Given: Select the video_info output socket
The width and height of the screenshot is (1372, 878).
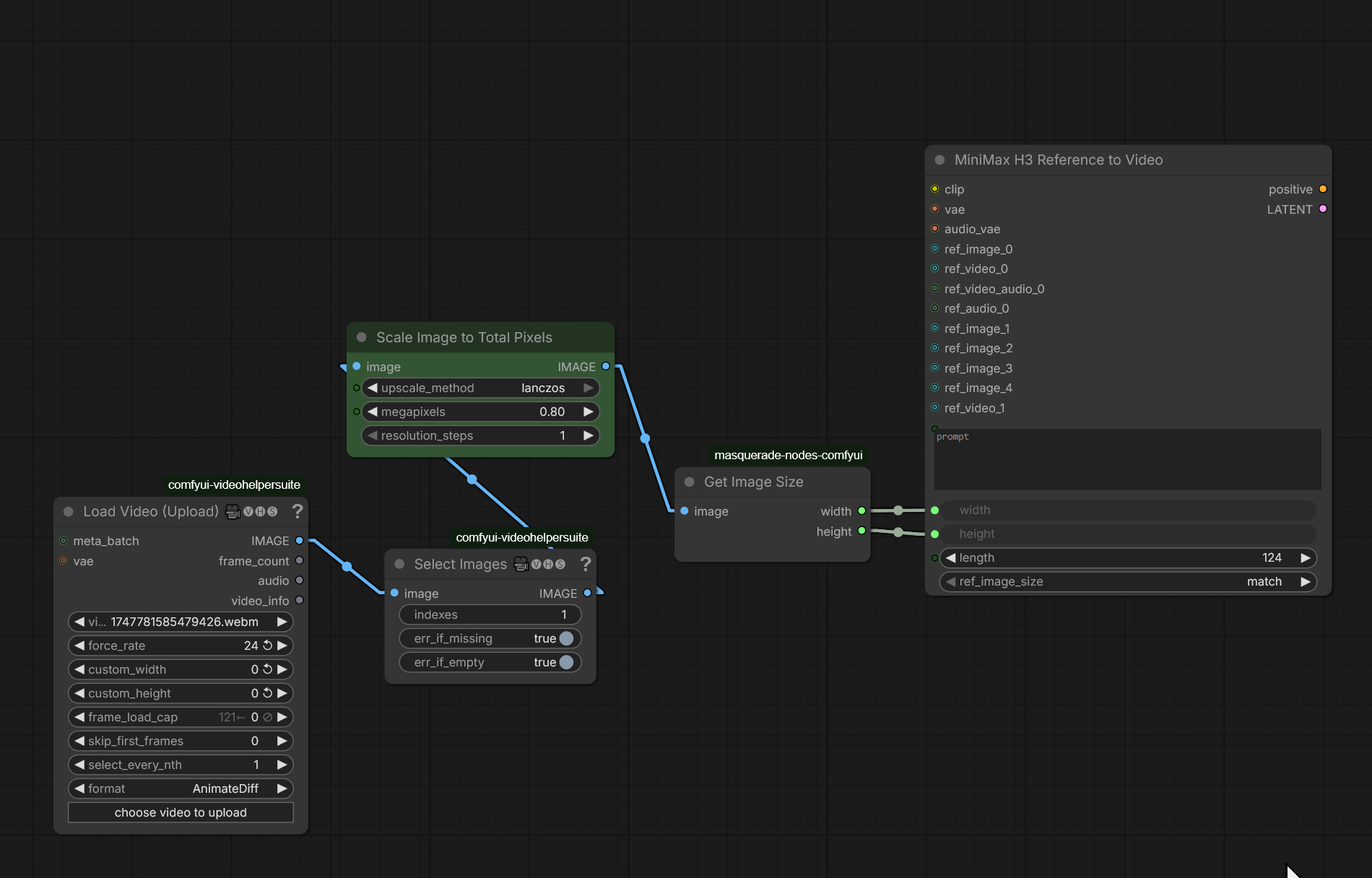Looking at the screenshot, I should point(300,600).
